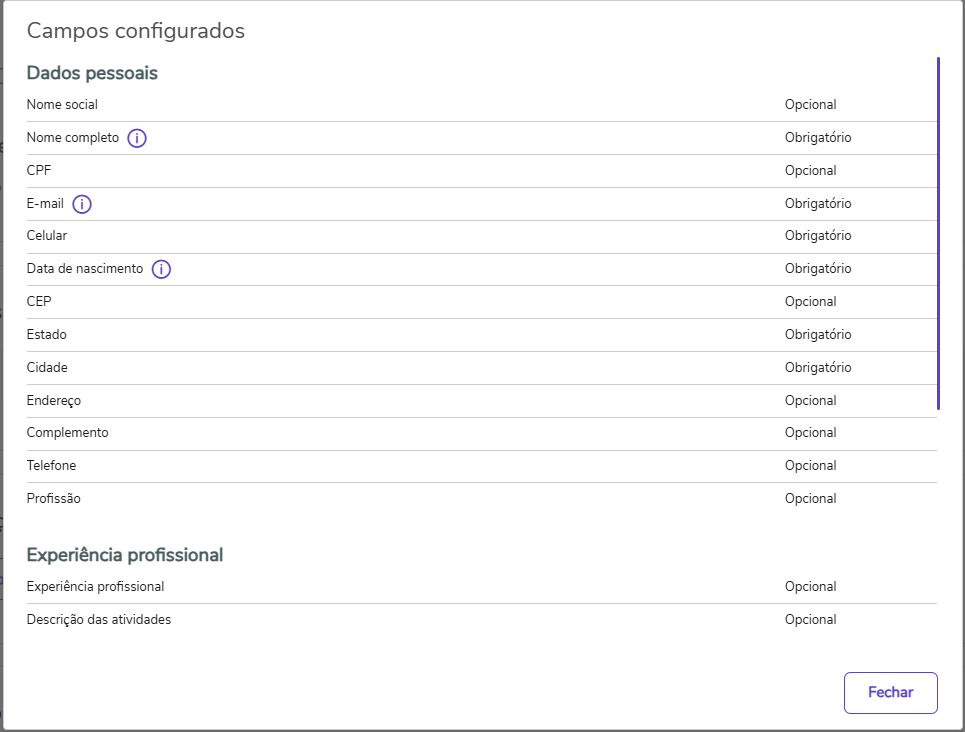Select the Profissão row label
The image size is (965, 732).
point(53,499)
